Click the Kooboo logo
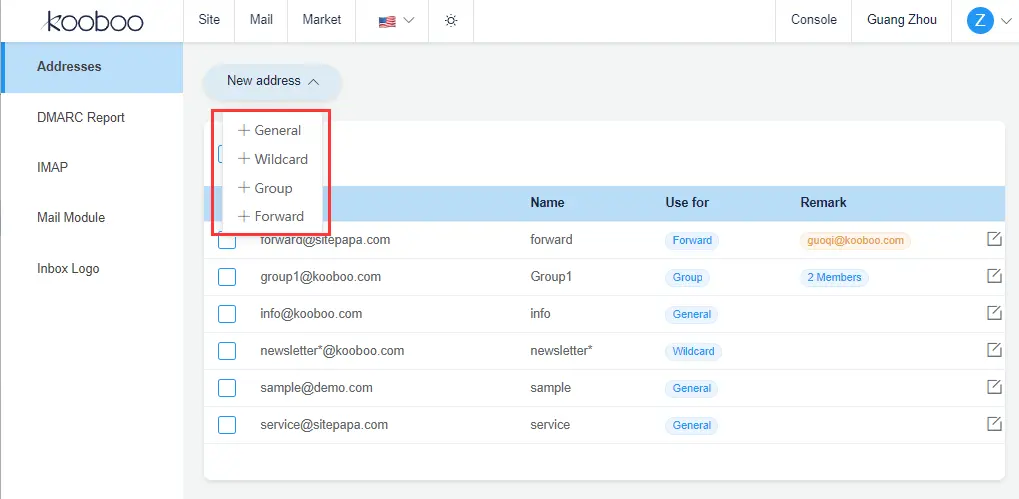The height and width of the screenshot is (499, 1019). click(96, 21)
